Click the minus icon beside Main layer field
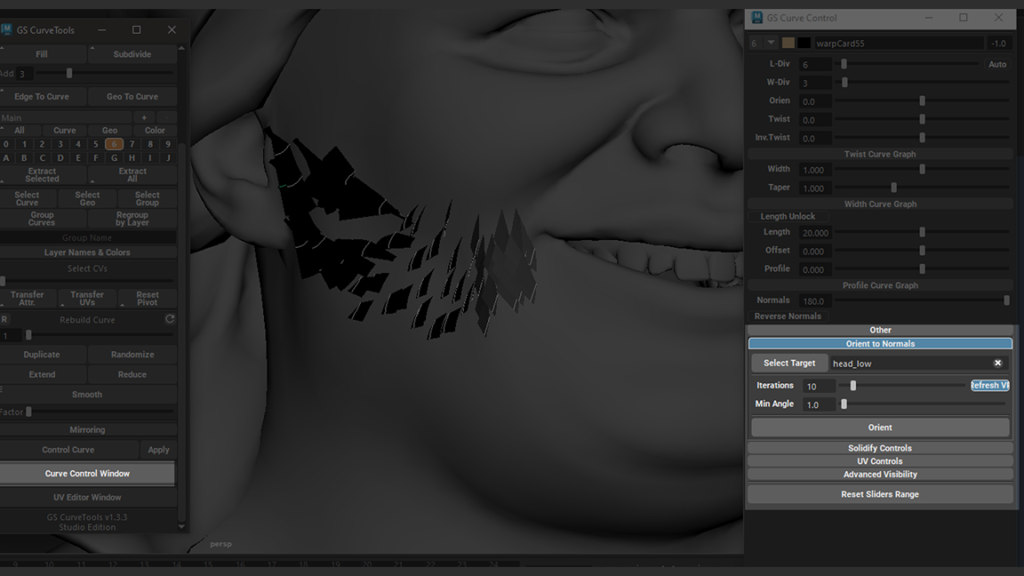 coord(167,118)
